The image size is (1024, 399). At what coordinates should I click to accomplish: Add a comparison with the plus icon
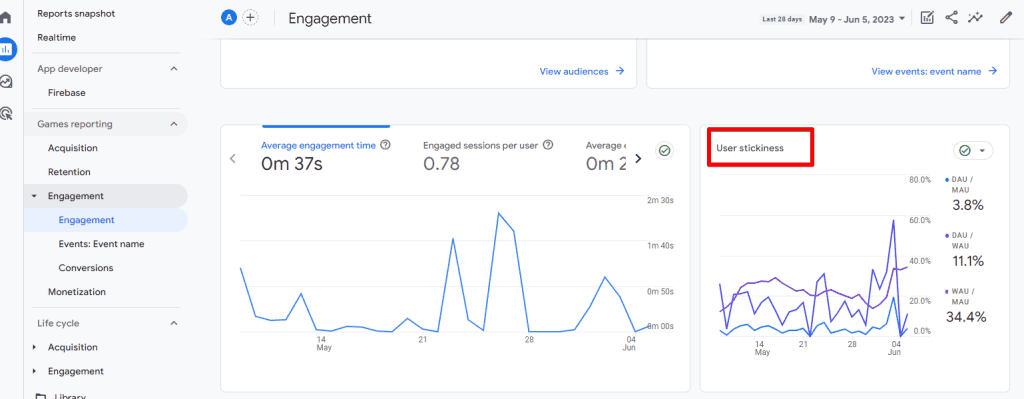click(x=250, y=18)
